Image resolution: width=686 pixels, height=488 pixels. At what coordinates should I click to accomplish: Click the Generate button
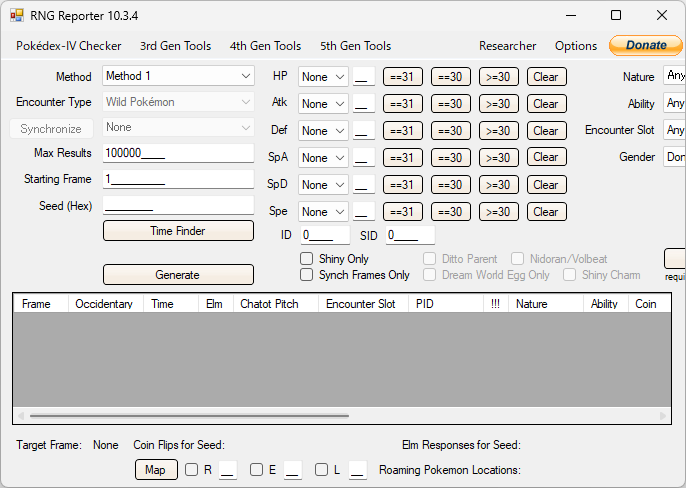point(178,274)
